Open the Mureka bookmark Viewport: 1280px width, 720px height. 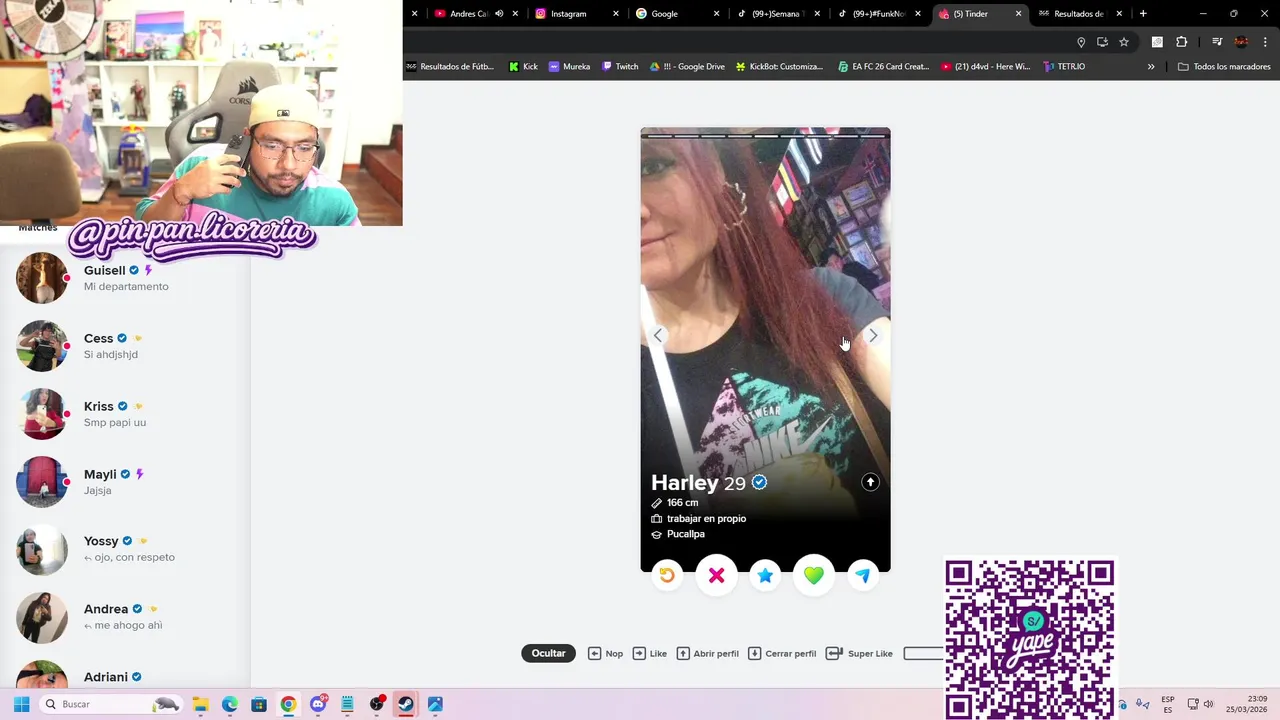click(x=570, y=67)
